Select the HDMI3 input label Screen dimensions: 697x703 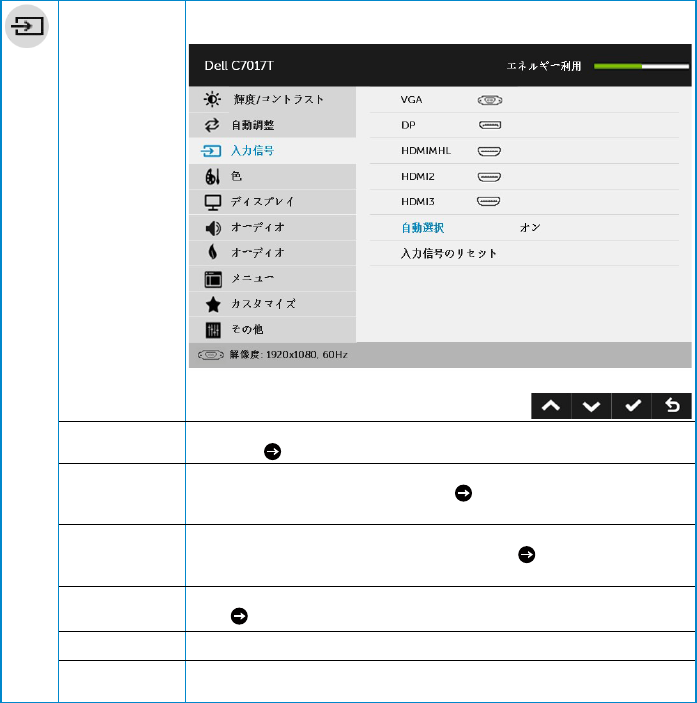pos(418,202)
